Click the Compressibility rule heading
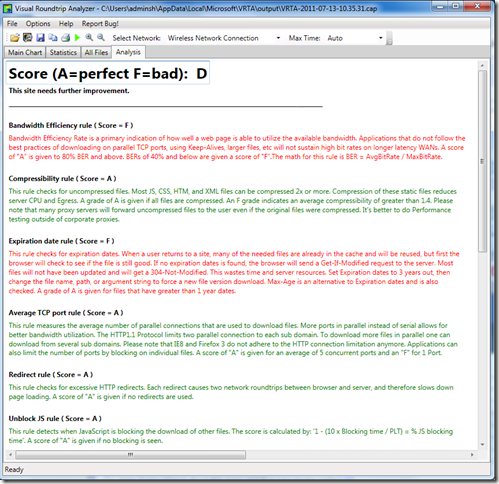The height and width of the screenshot is (484, 499). click(62, 179)
